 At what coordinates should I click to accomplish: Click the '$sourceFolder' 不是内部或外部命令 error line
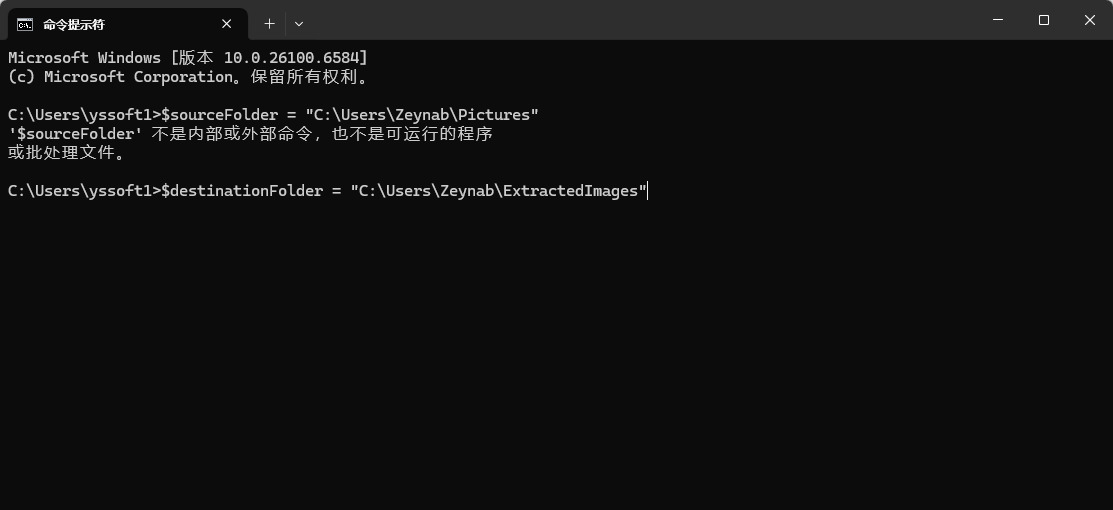click(x=250, y=134)
